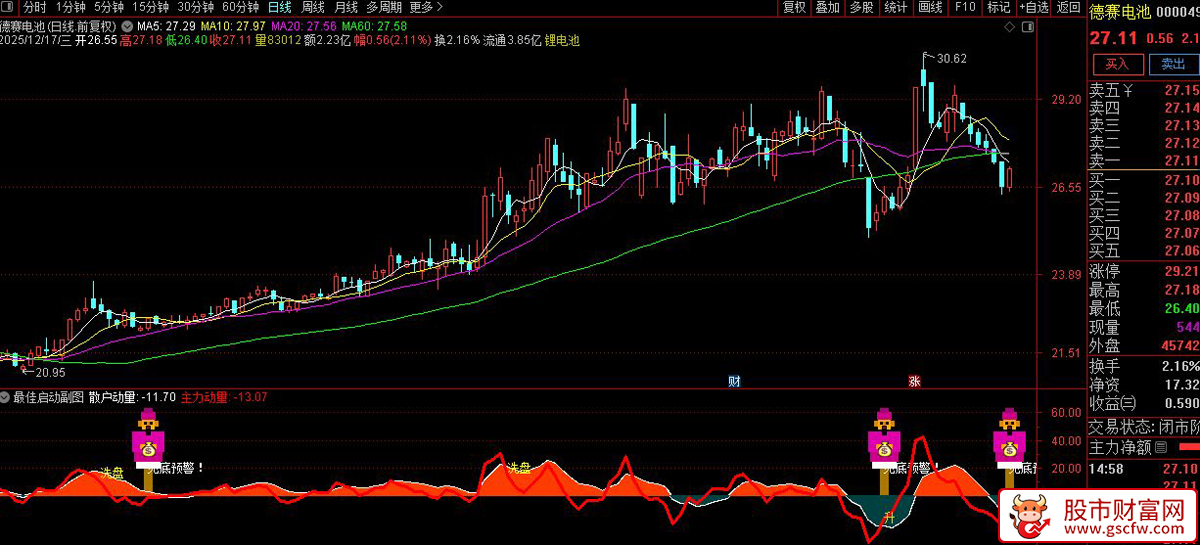Click the 净资 net assets row
Viewport: 1200px width, 545px height.
click(1144, 385)
